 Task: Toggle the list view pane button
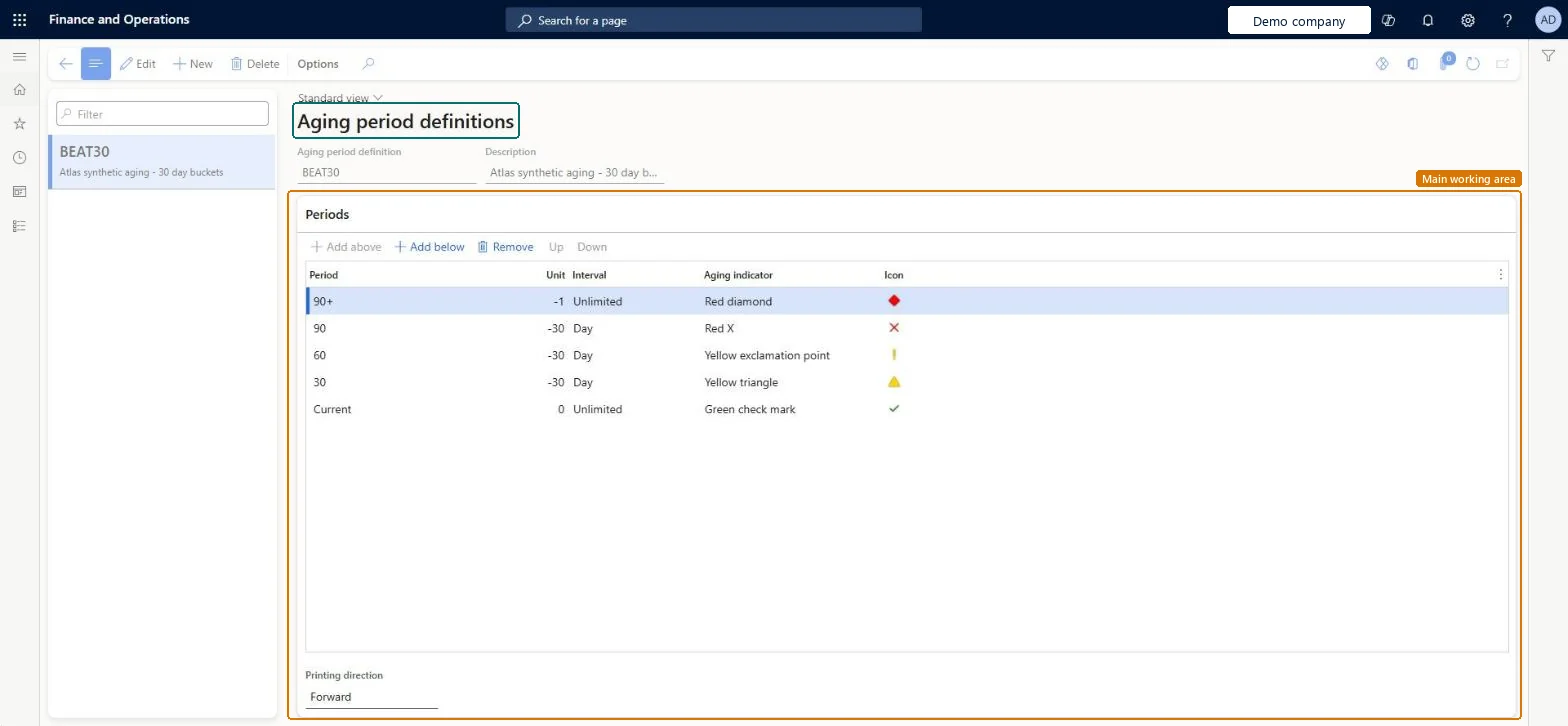(96, 64)
